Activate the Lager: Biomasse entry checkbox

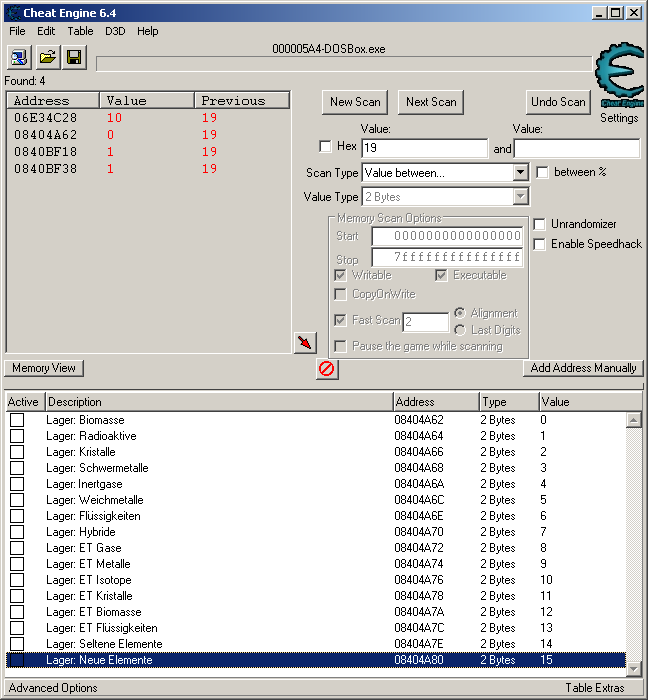[17, 420]
